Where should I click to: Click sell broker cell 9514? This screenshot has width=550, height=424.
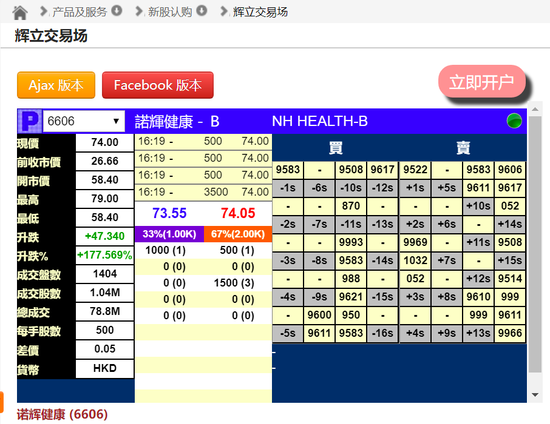pyautogui.click(x=510, y=278)
